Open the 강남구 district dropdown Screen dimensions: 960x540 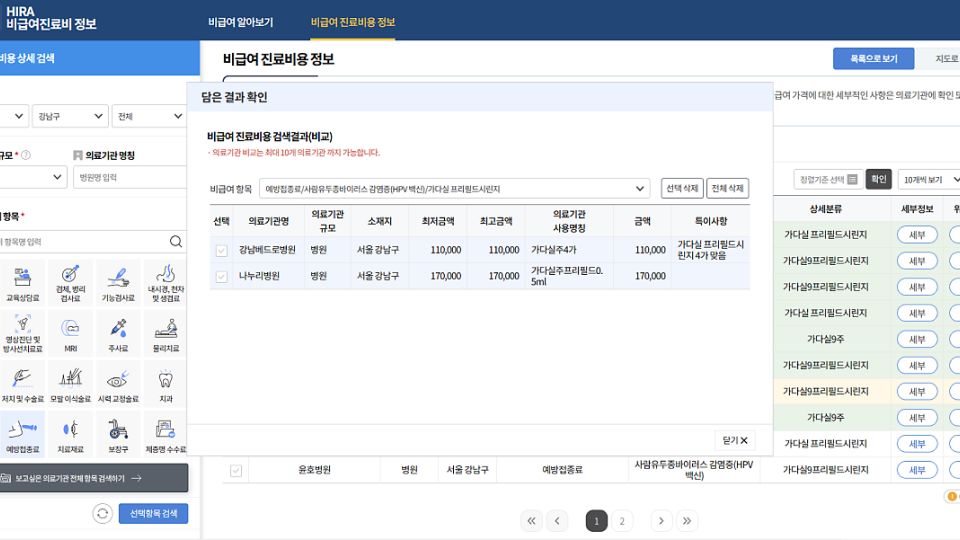(69, 116)
